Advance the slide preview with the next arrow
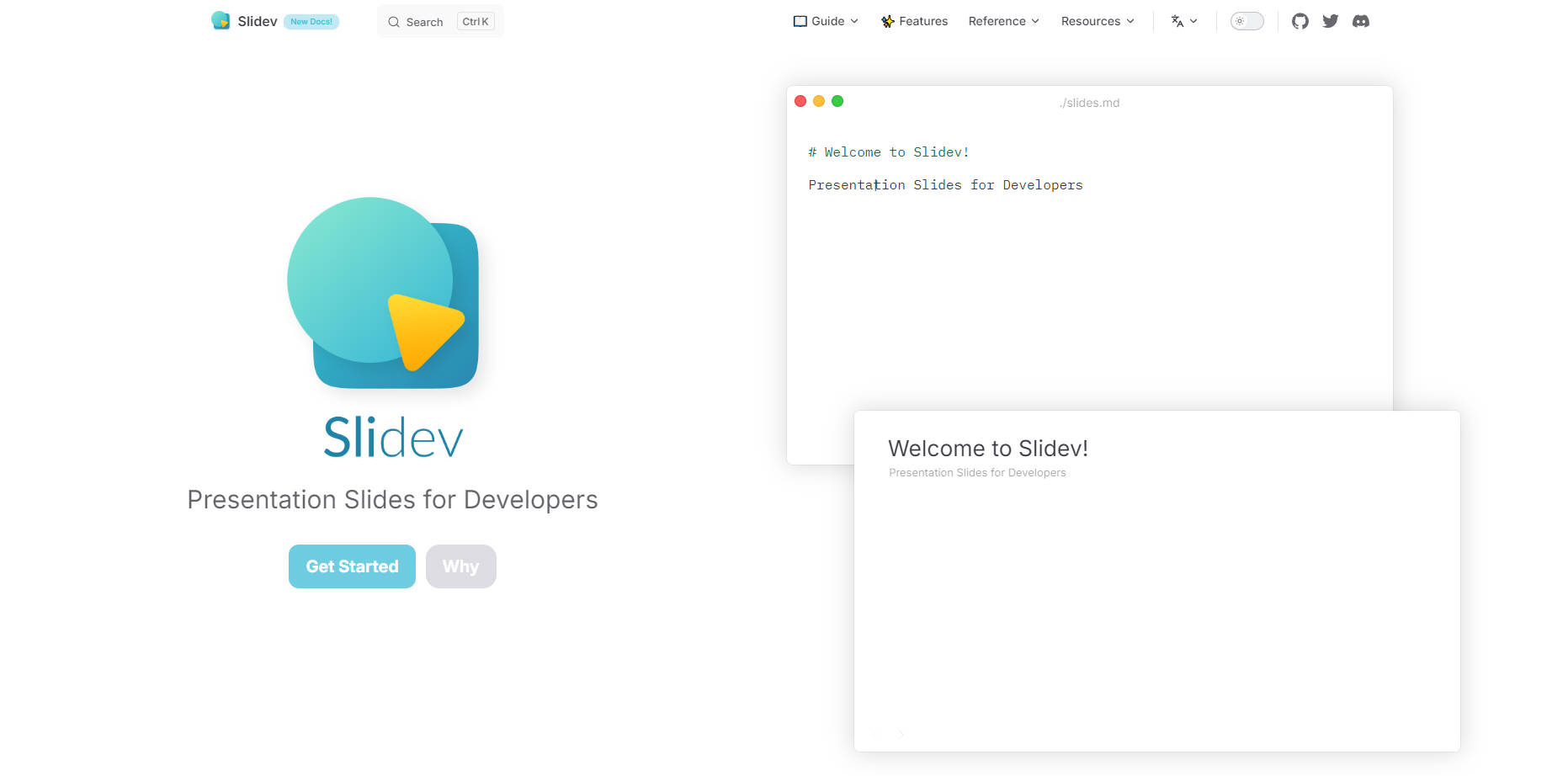1568x776 pixels. [900, 734]
